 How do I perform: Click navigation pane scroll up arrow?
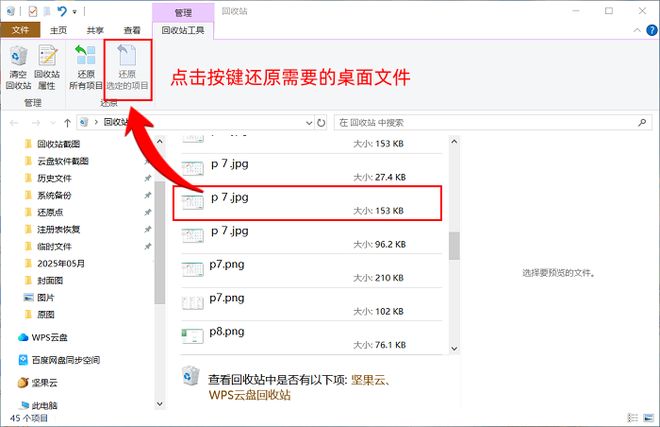(160, 142)
